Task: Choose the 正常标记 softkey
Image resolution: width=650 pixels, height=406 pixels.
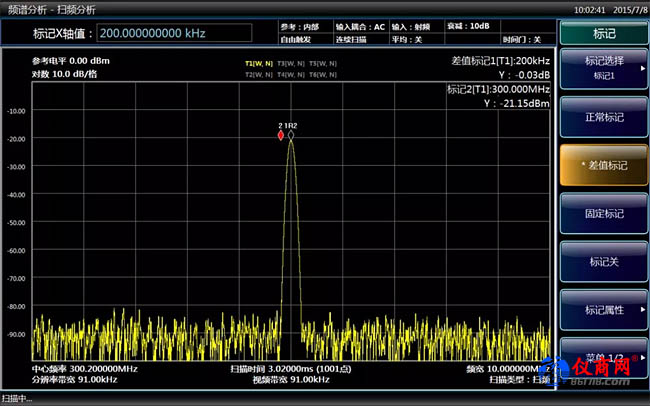Action: 604,117
